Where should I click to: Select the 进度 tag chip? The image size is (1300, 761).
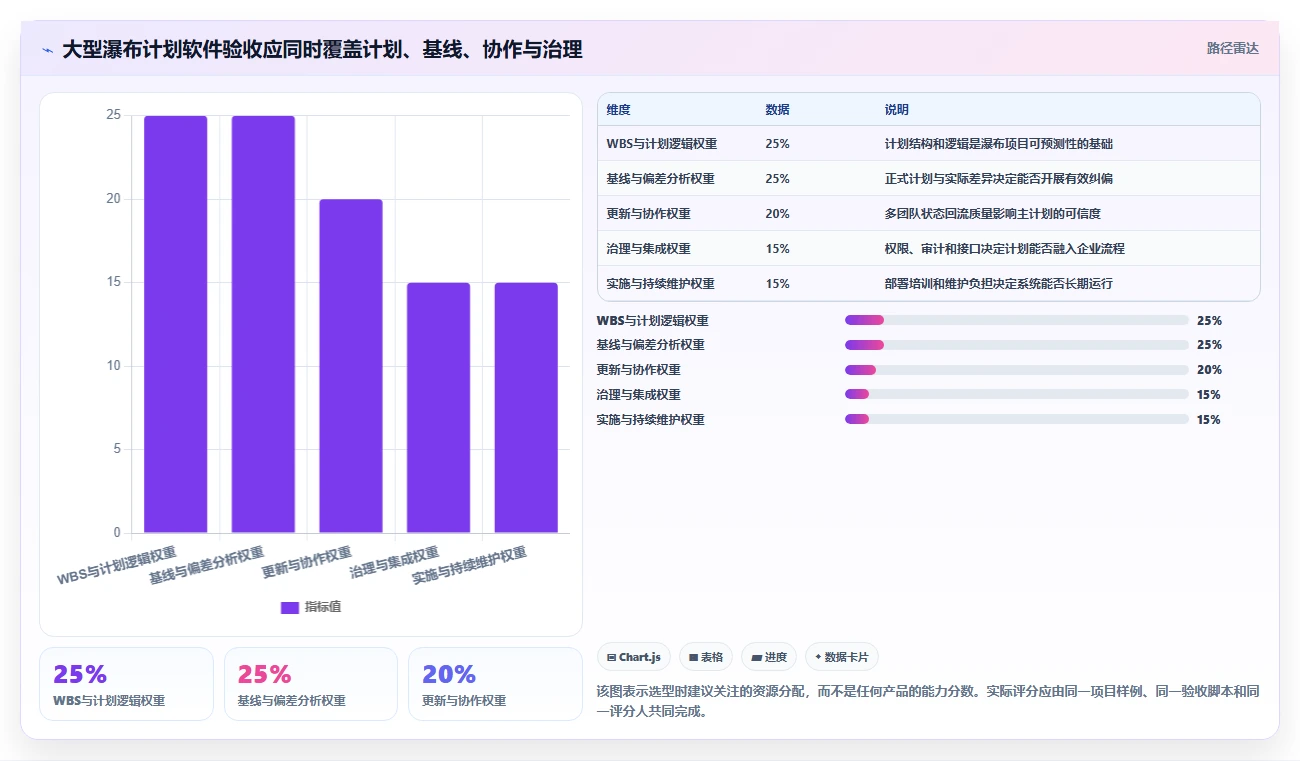coord(768,657)
